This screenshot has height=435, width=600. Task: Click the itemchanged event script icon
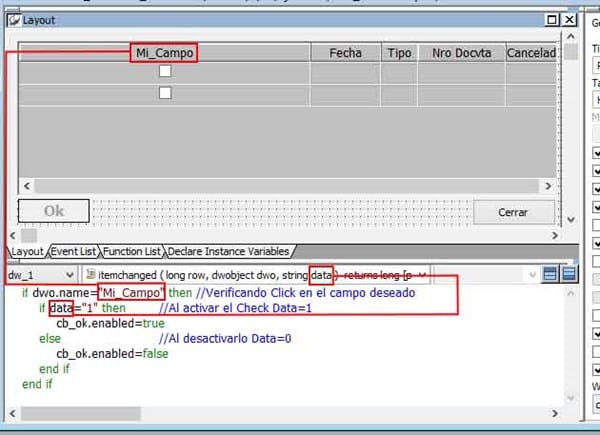[91, 274]
